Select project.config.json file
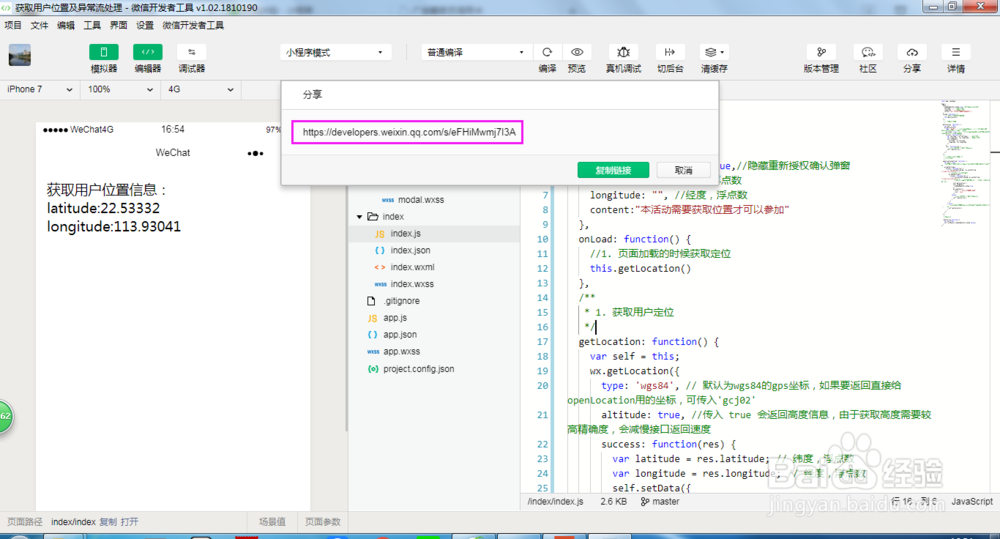 coord(418,369)
